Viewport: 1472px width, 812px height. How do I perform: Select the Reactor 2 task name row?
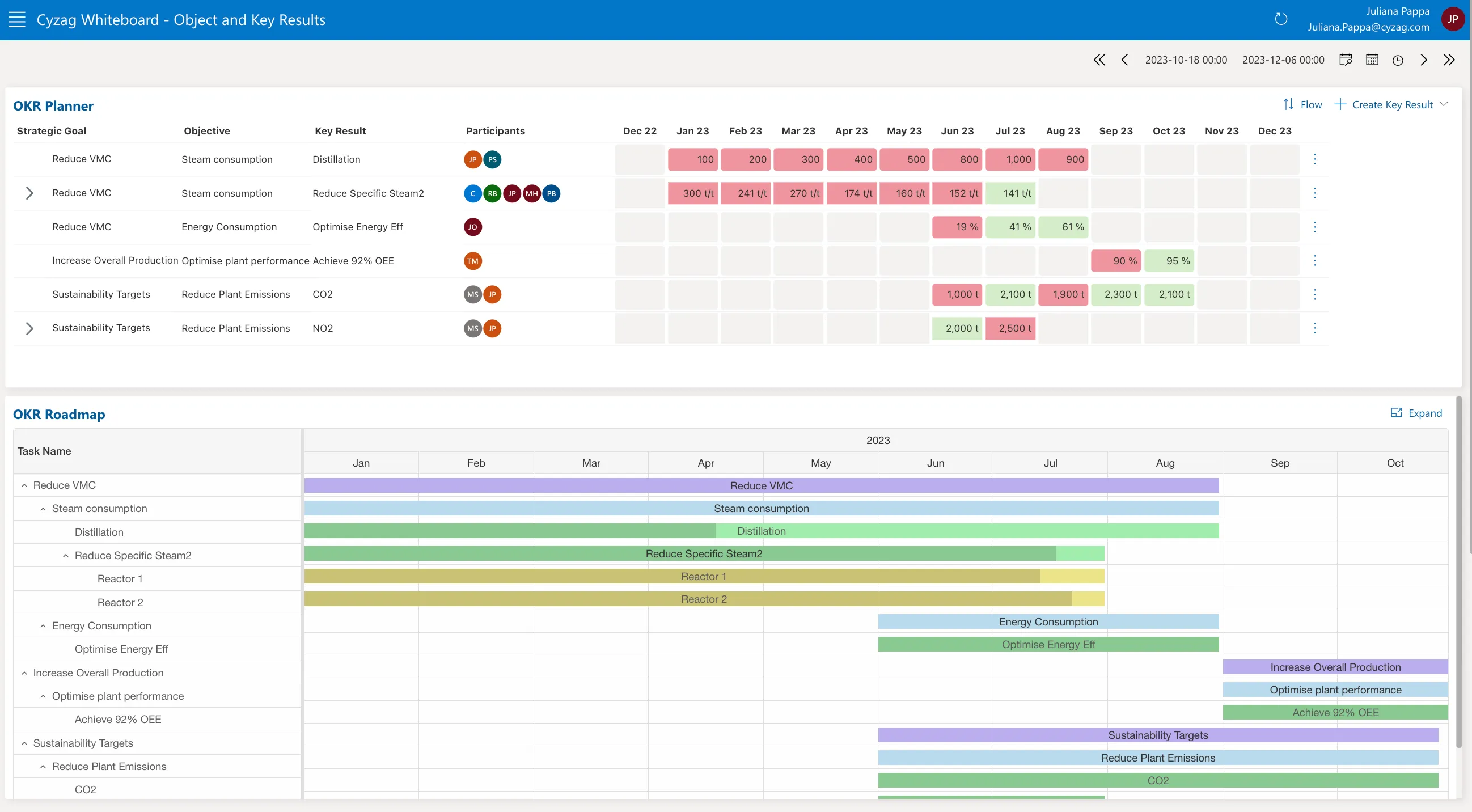click(x=156, y=602)
